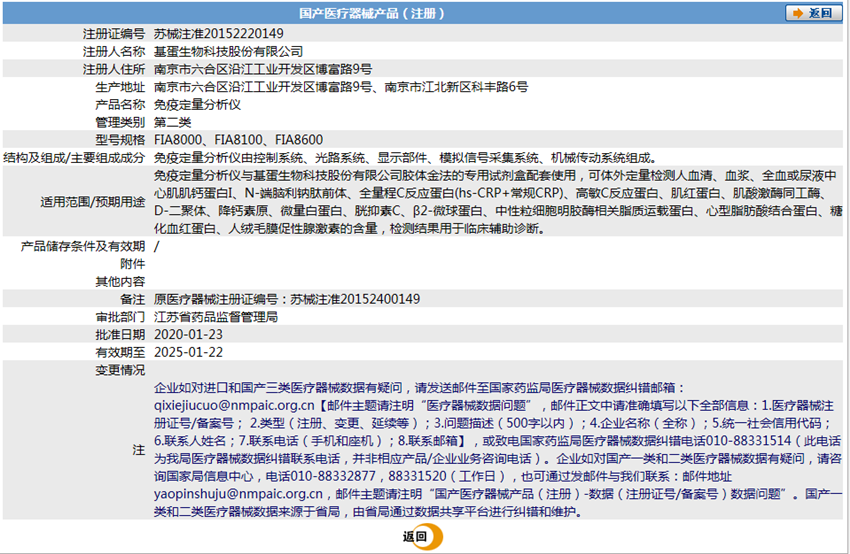Click the 备注 label

tap(133, 299)
